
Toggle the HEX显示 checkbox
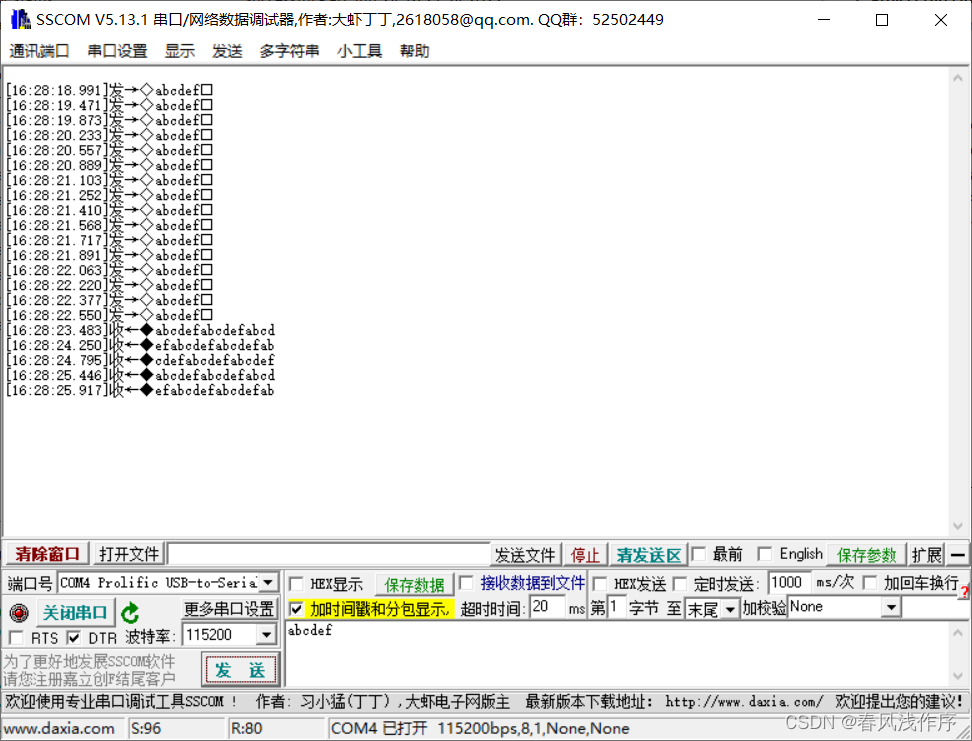point(297,584)
